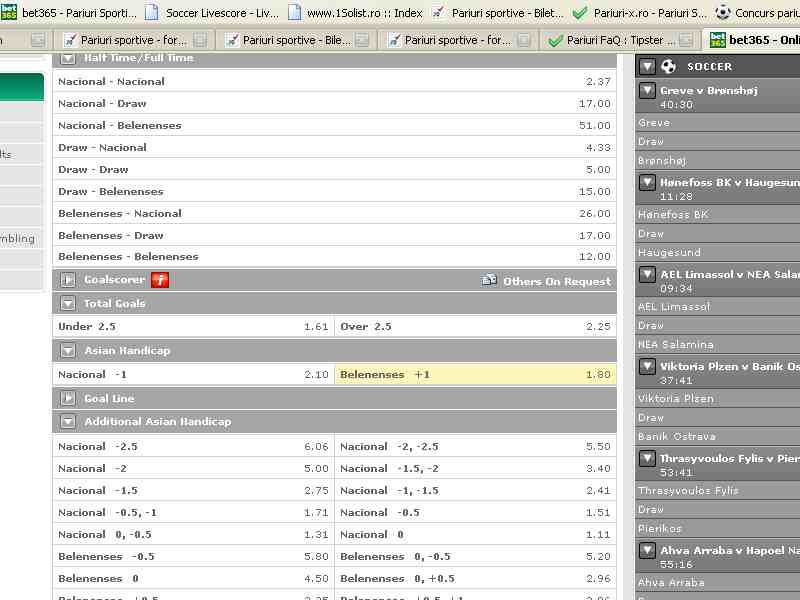Screen dimensions: 800x600
Task: Open the www.1Solist.ro :: Index bookmark
Action: [355, 12]
